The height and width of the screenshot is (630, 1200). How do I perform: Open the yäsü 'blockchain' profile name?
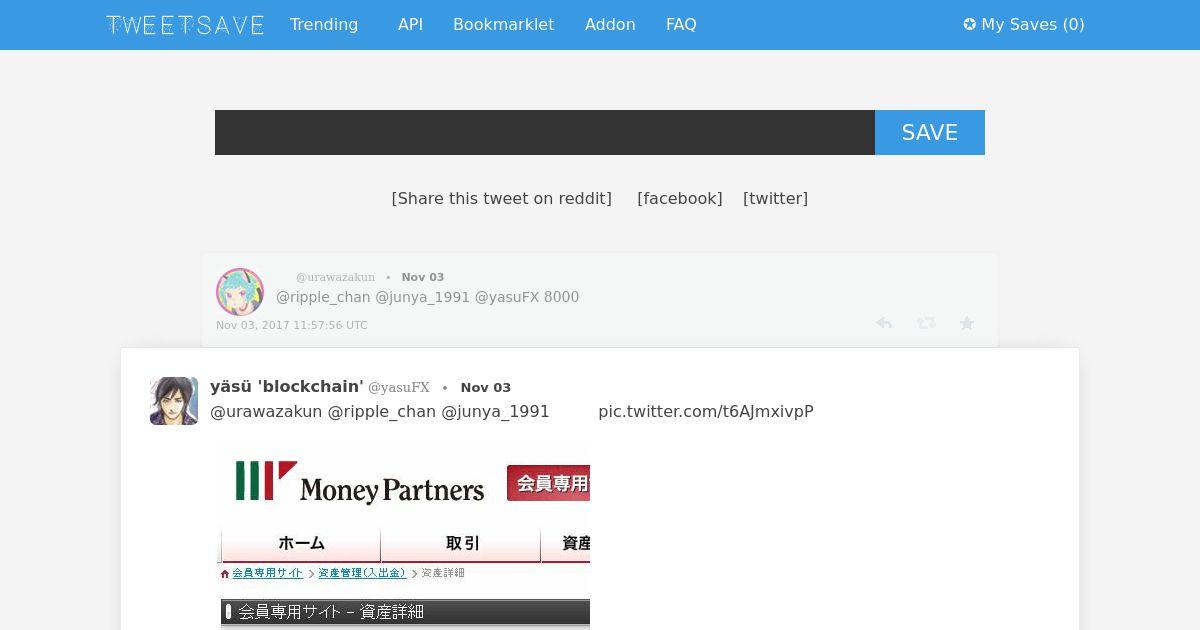287,387
